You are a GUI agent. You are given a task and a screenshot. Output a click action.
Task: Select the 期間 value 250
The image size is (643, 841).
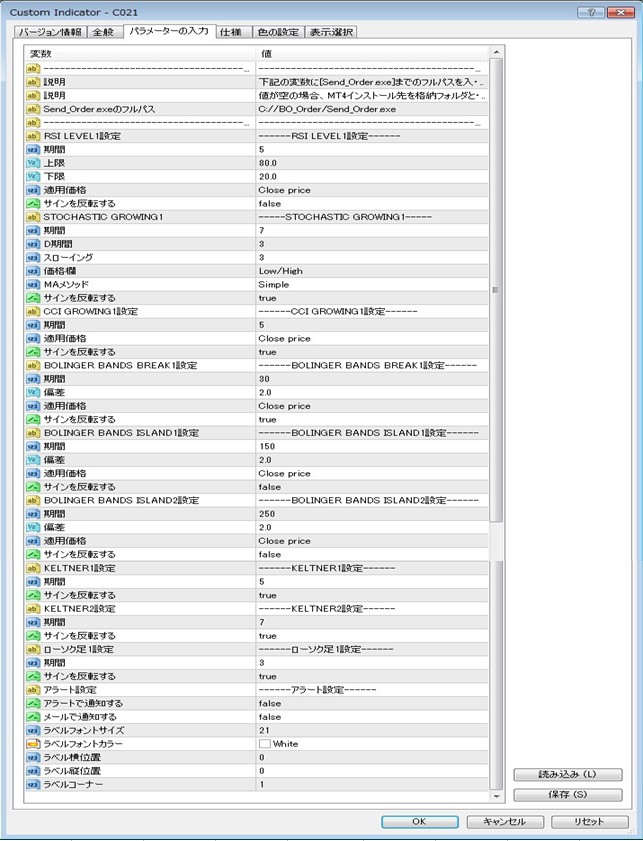click(267, 514)
